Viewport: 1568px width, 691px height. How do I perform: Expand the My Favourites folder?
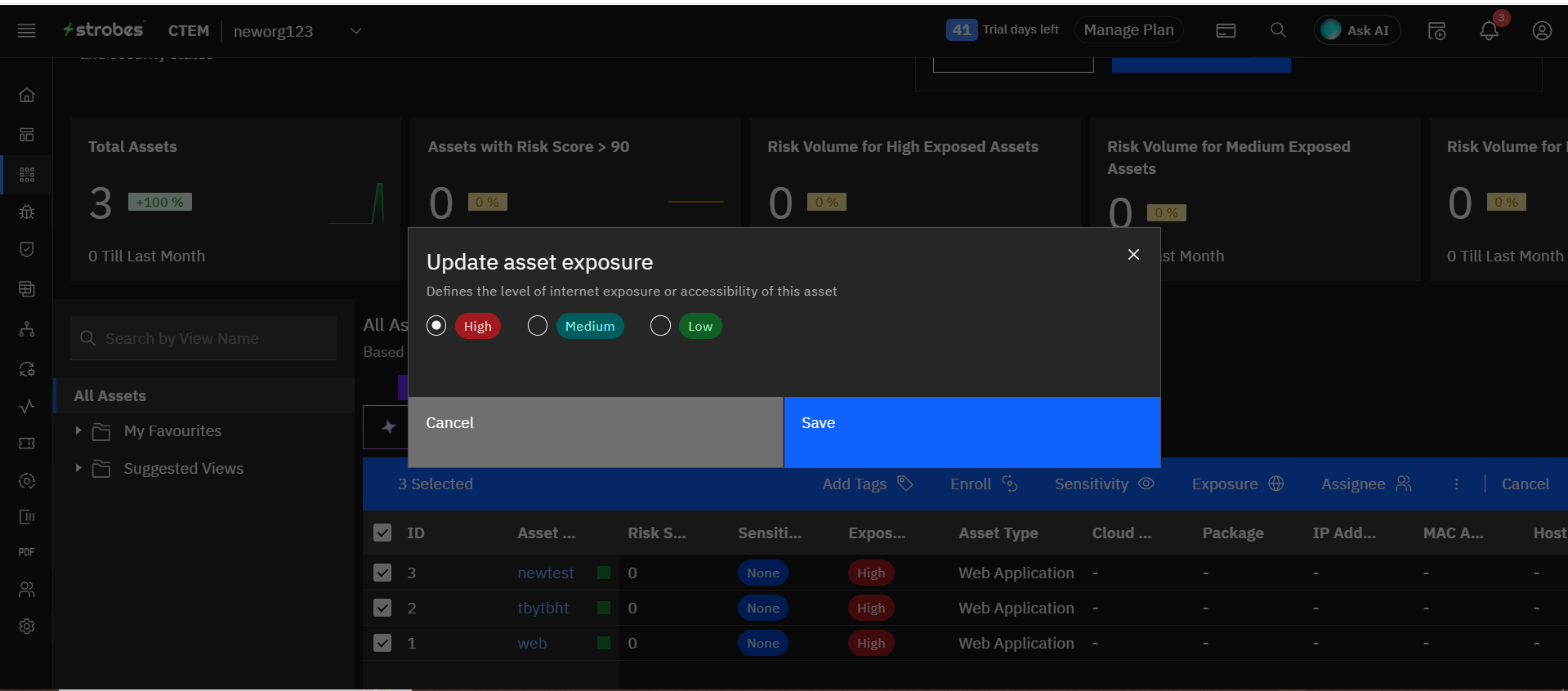point(78,430)
